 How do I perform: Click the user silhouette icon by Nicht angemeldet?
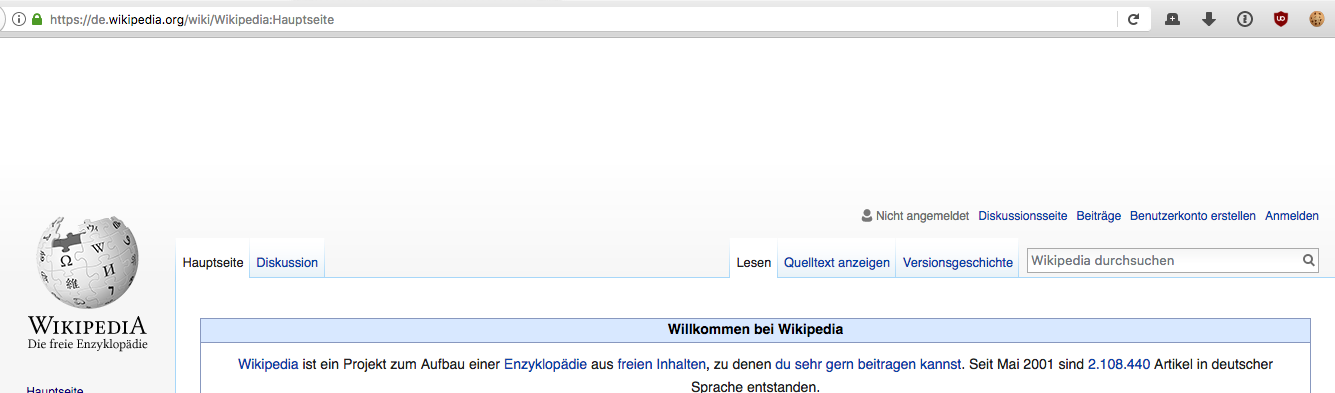866,215
